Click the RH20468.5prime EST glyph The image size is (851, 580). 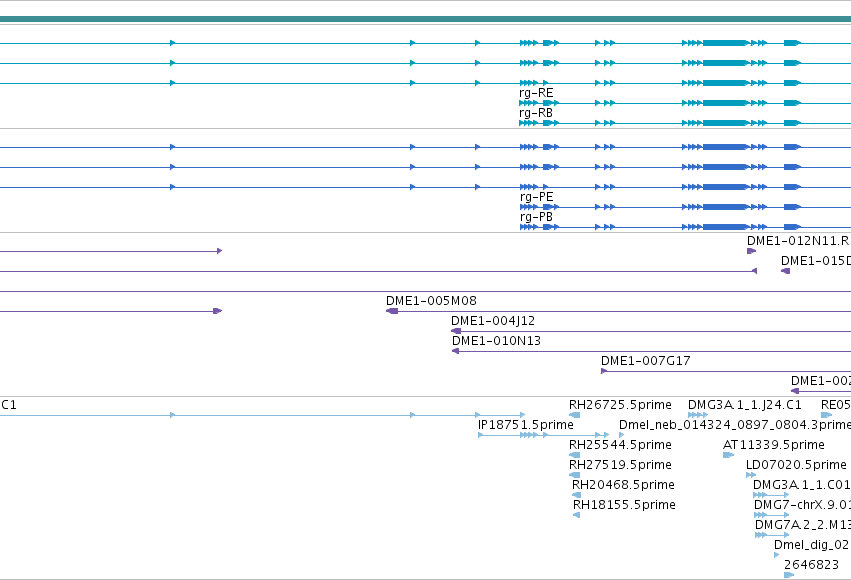click(x=576, y=495)
